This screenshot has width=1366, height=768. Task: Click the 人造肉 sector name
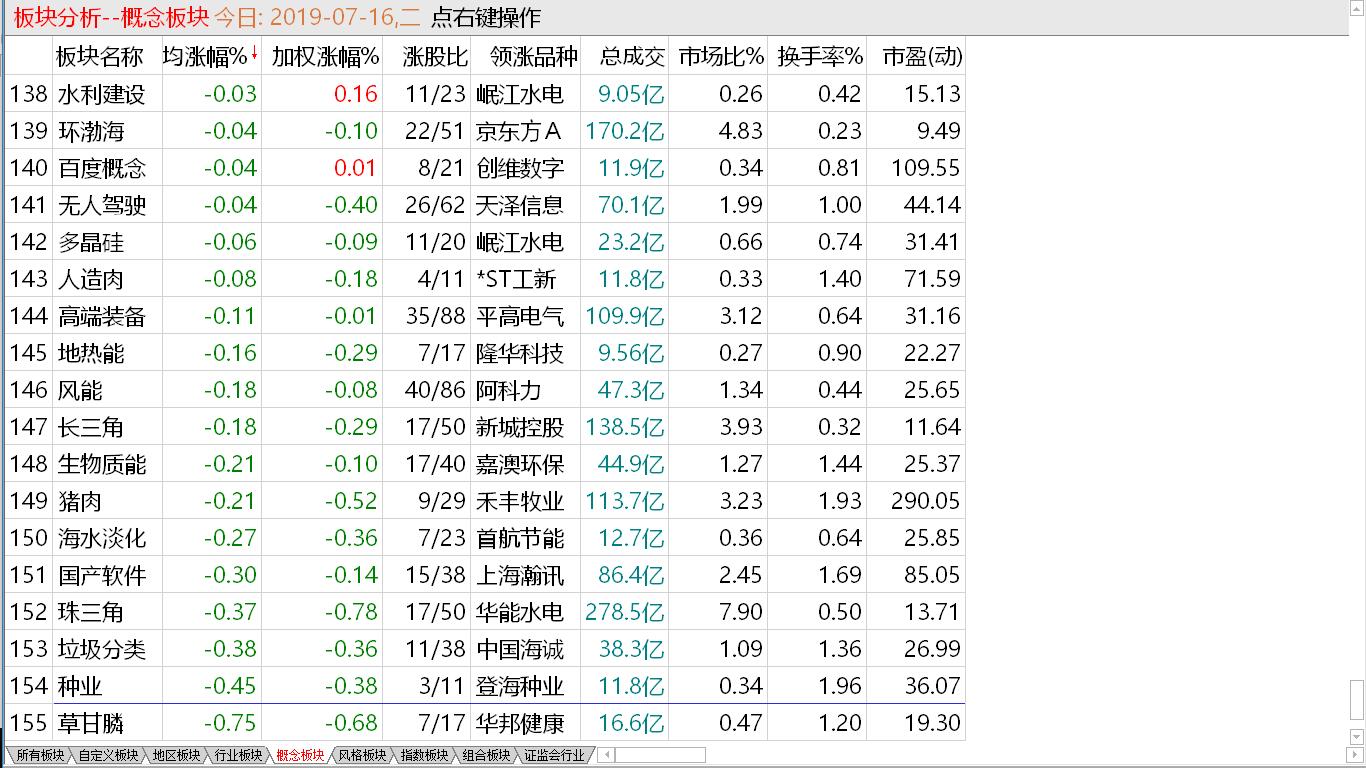pos(91,279)
